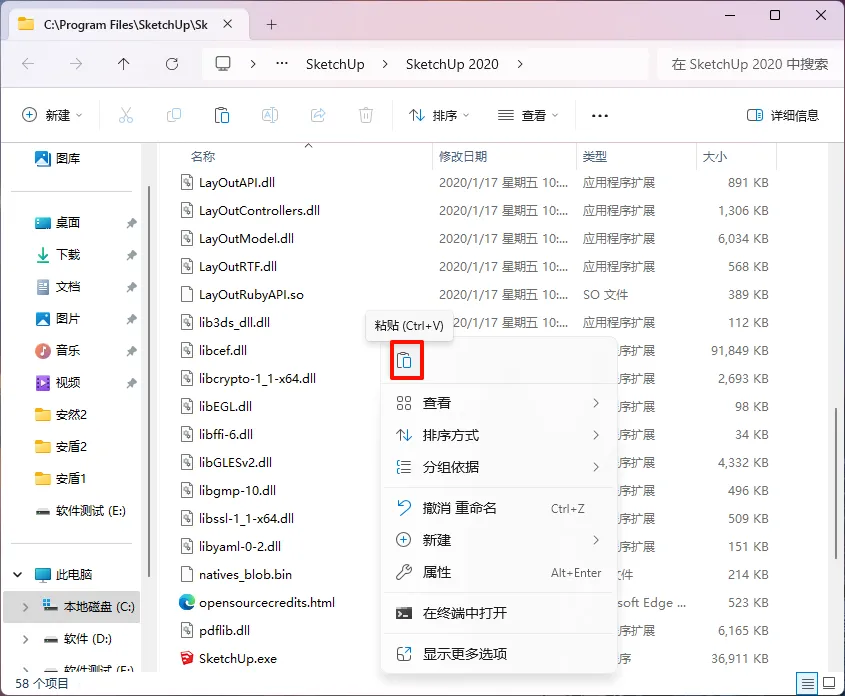Click the search box for SketchUp 2020
Image resolution: width=845 pixels, height=696 pixels.
coord(749,64)
